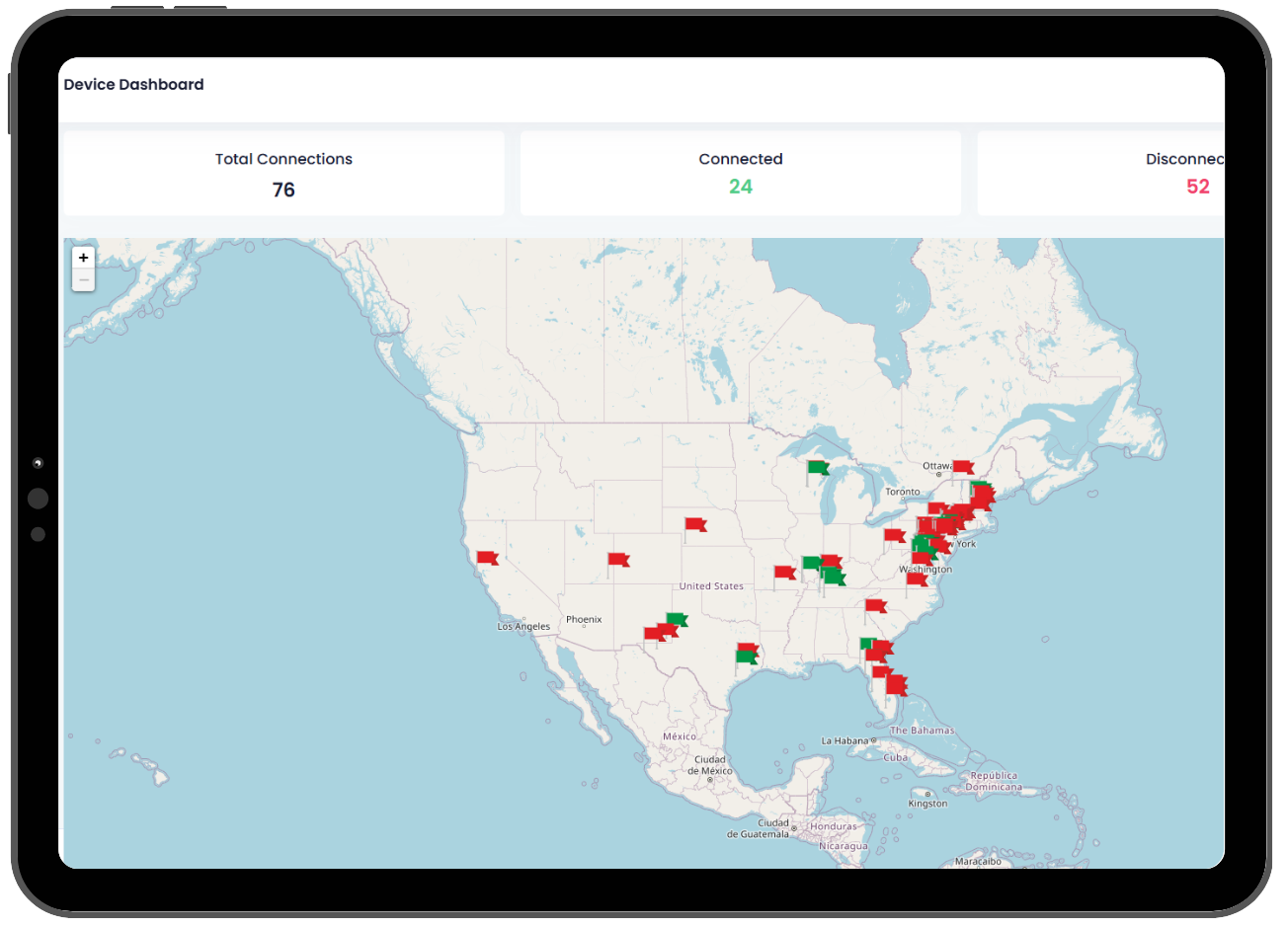Select the Disconnected count of 52
Screen dimensions: 1288x928
pos(1197,187)
